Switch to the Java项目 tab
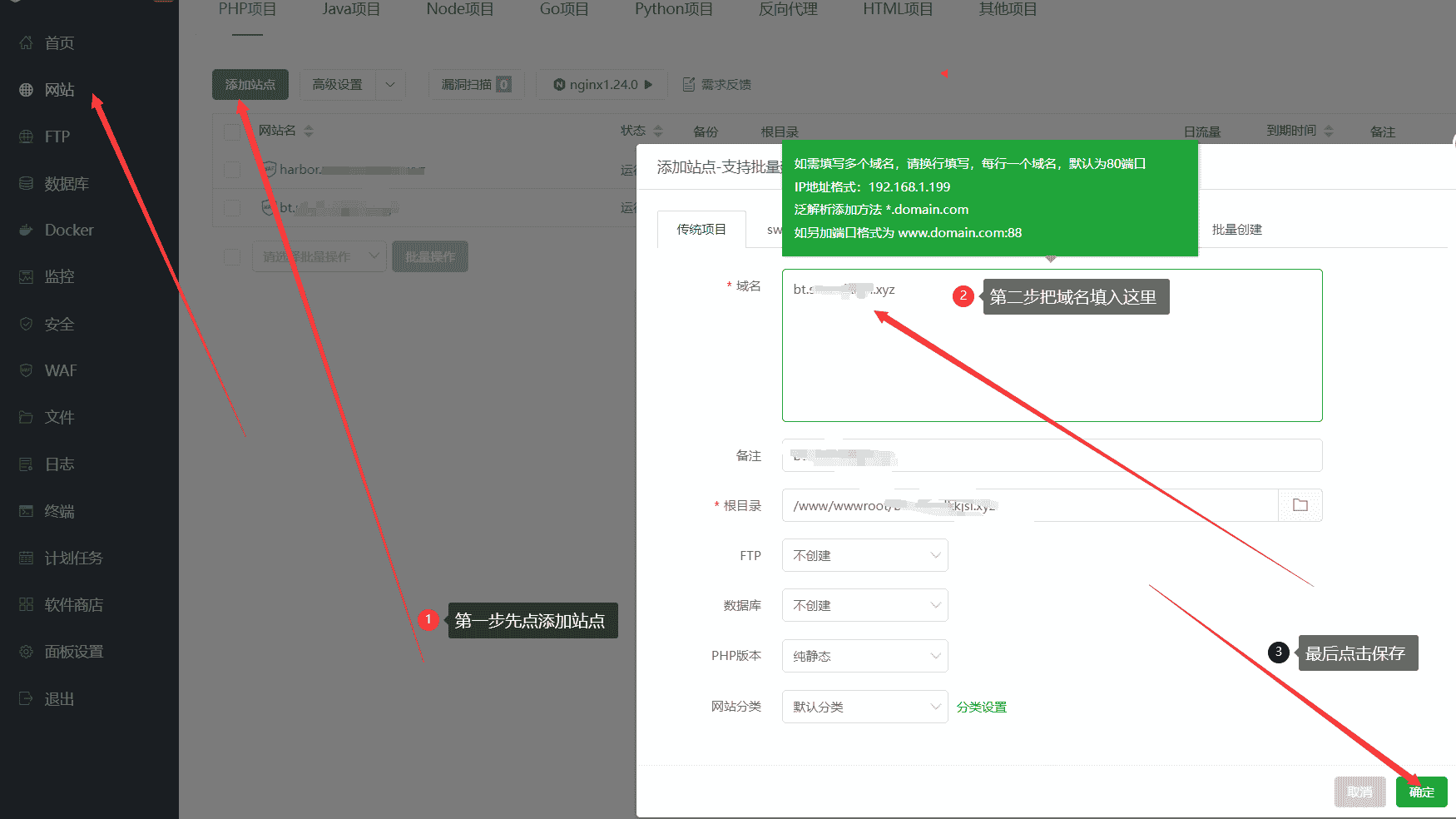 click(350, 9)
